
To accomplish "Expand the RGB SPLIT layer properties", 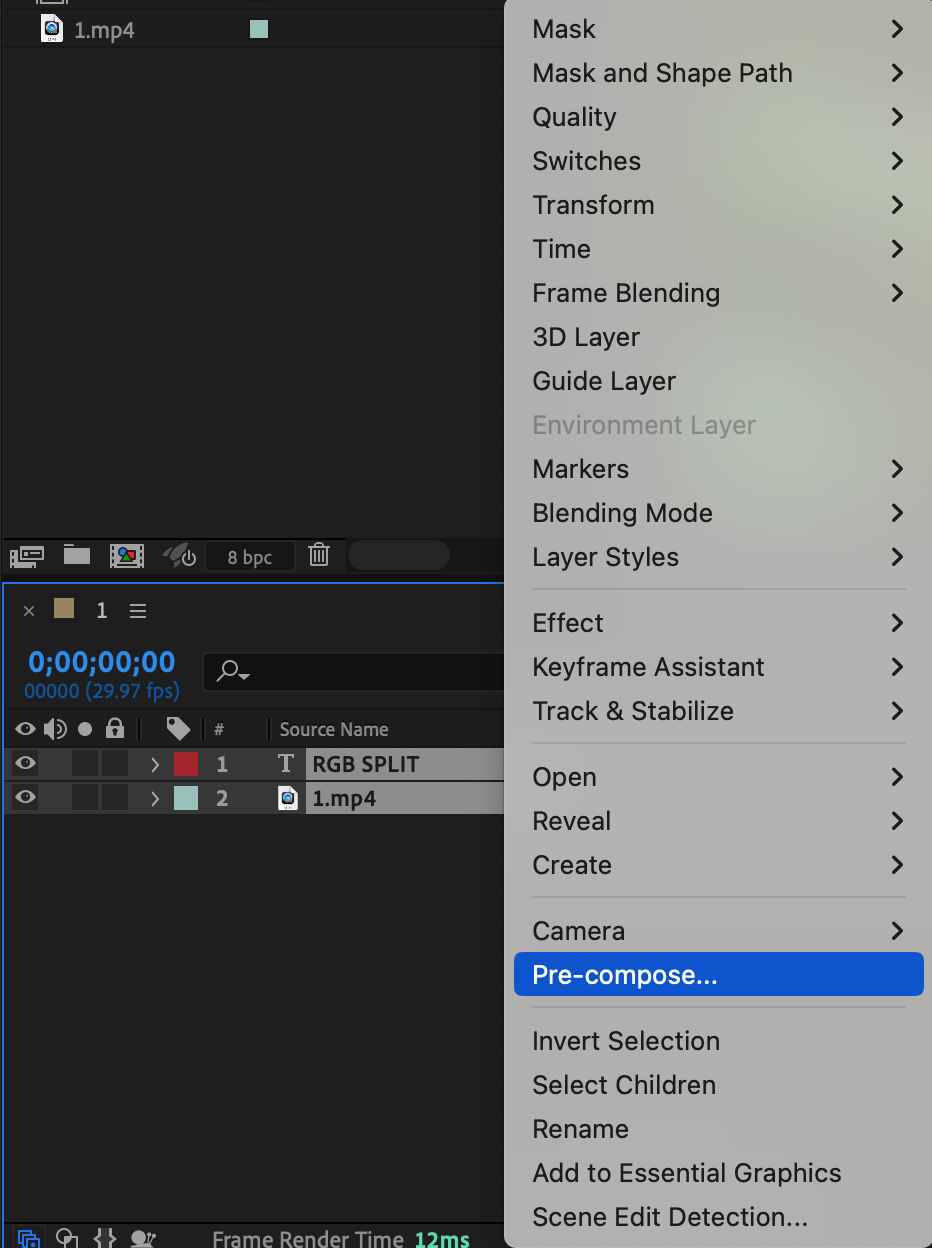I will (155, 765).
